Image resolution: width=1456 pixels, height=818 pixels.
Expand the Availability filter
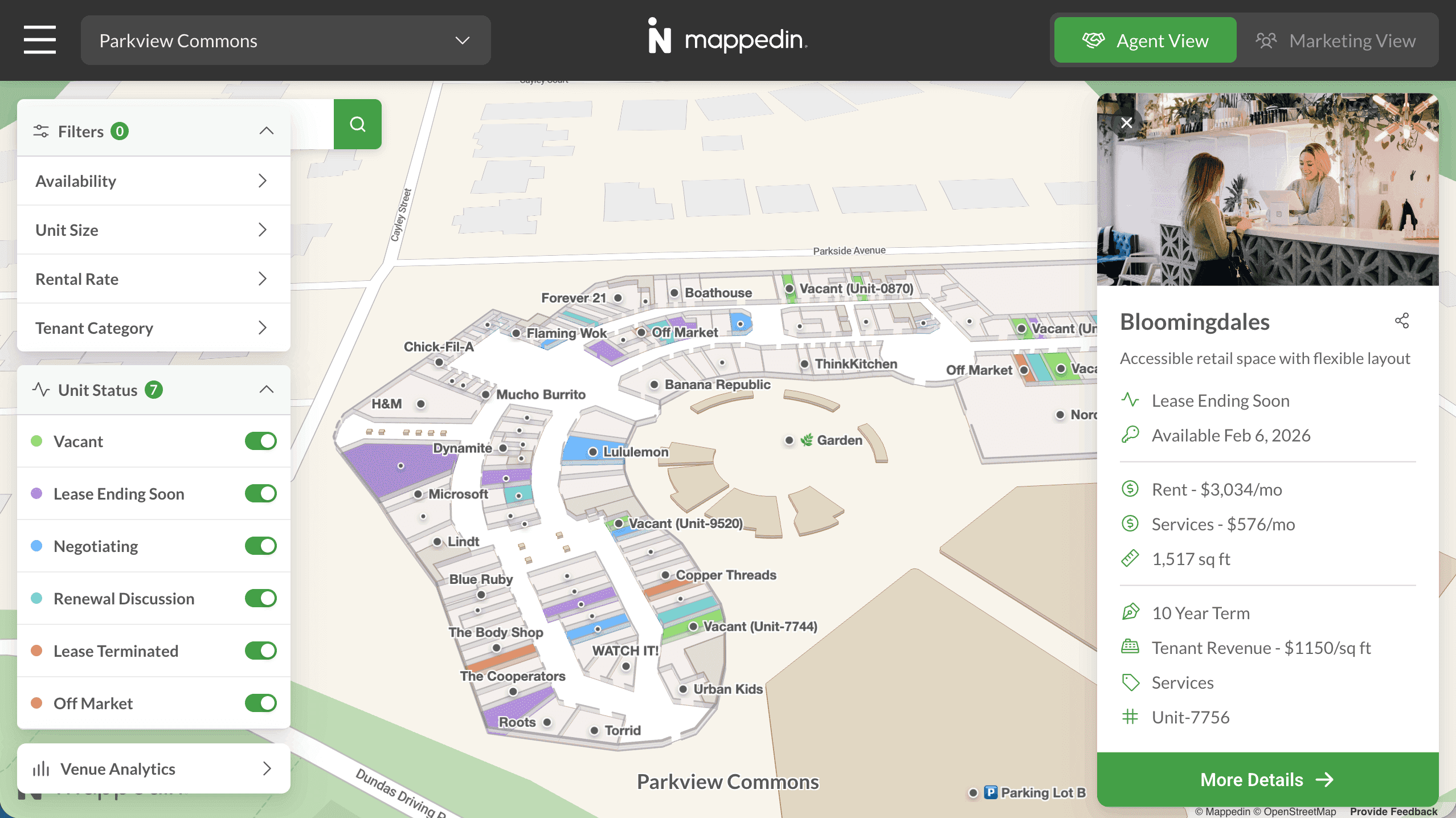tap(154, 181)
